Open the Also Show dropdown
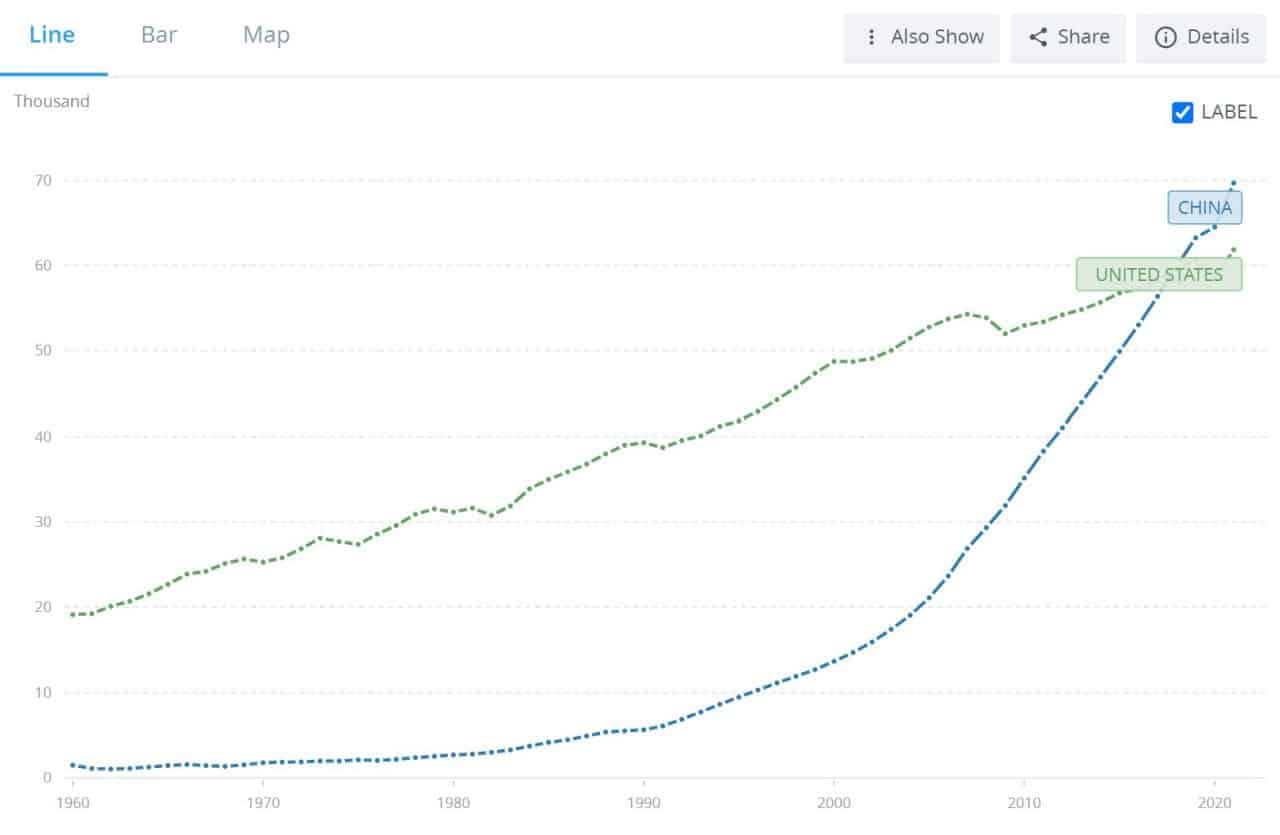This screenshot has width=1280, height=835. (x=922, y=37)
